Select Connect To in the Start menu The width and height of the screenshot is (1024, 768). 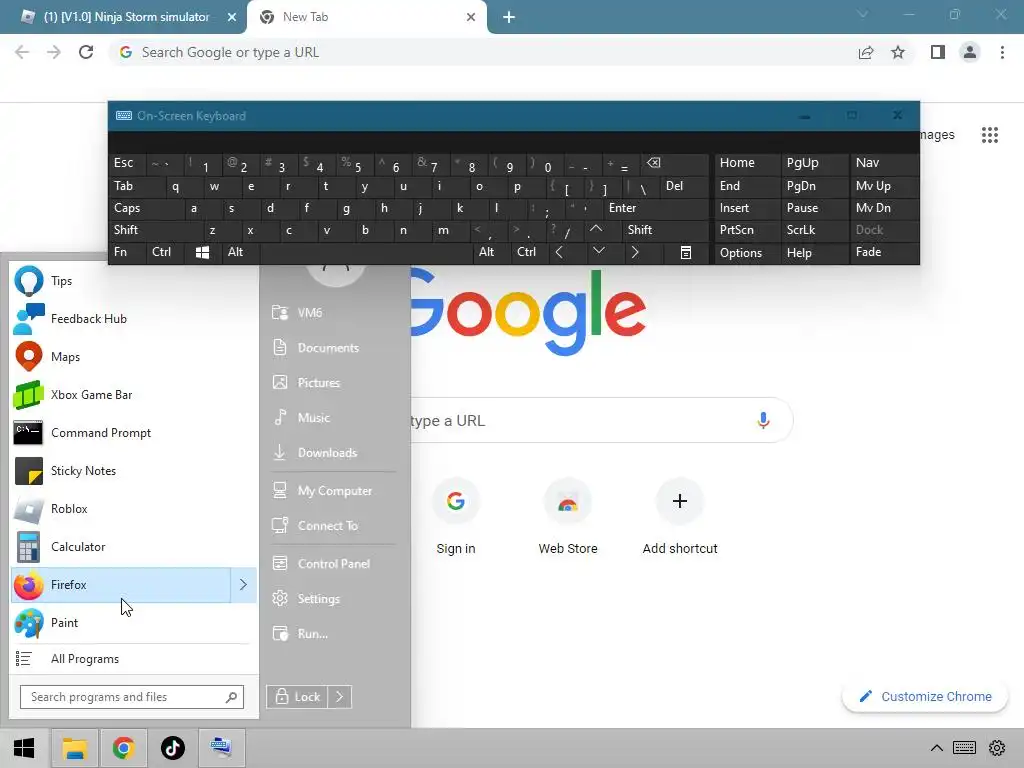click(333, 526)
